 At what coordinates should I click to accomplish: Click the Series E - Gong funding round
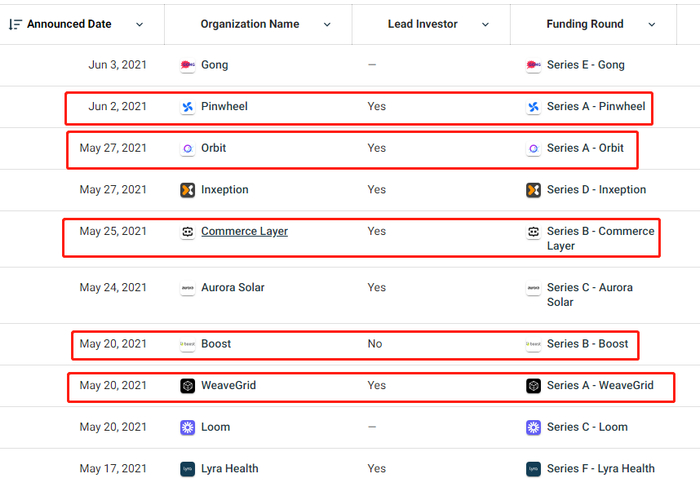[x=585, y=65]
